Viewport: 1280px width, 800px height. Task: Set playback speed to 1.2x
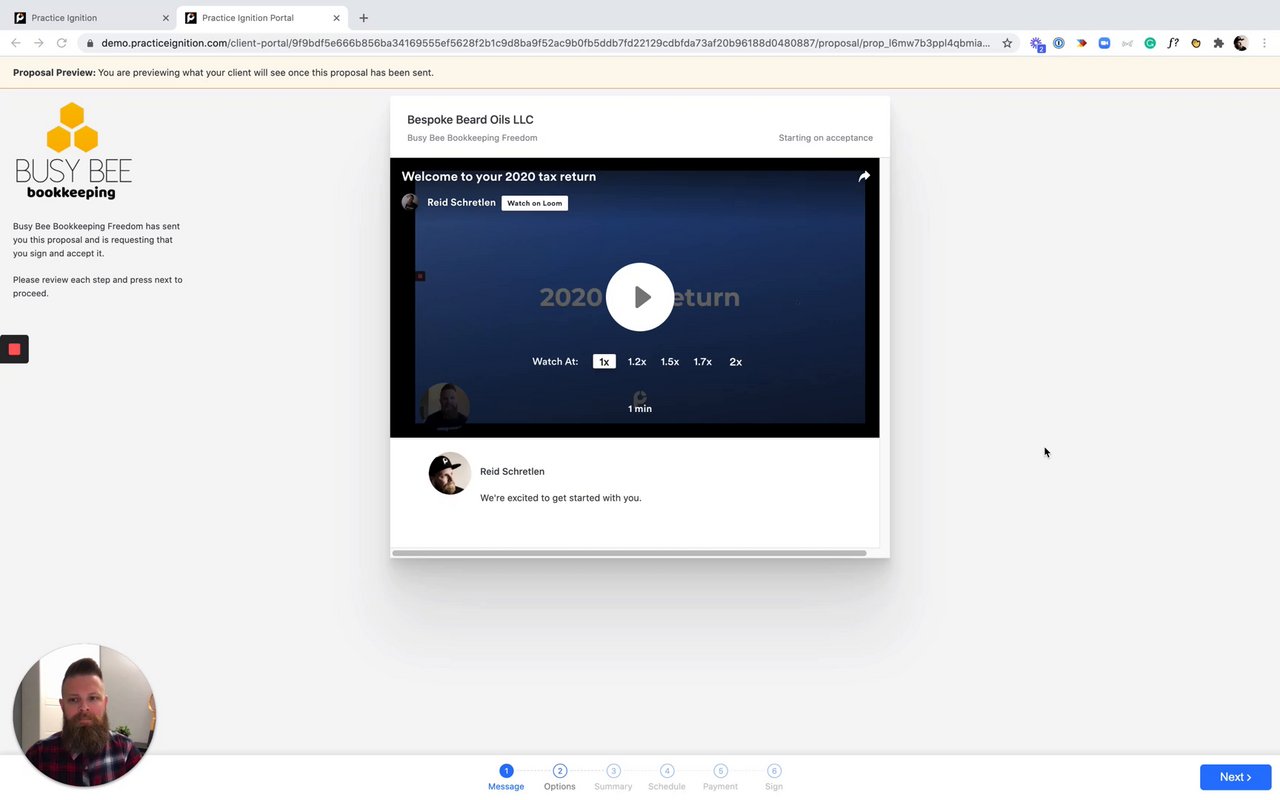637,362
